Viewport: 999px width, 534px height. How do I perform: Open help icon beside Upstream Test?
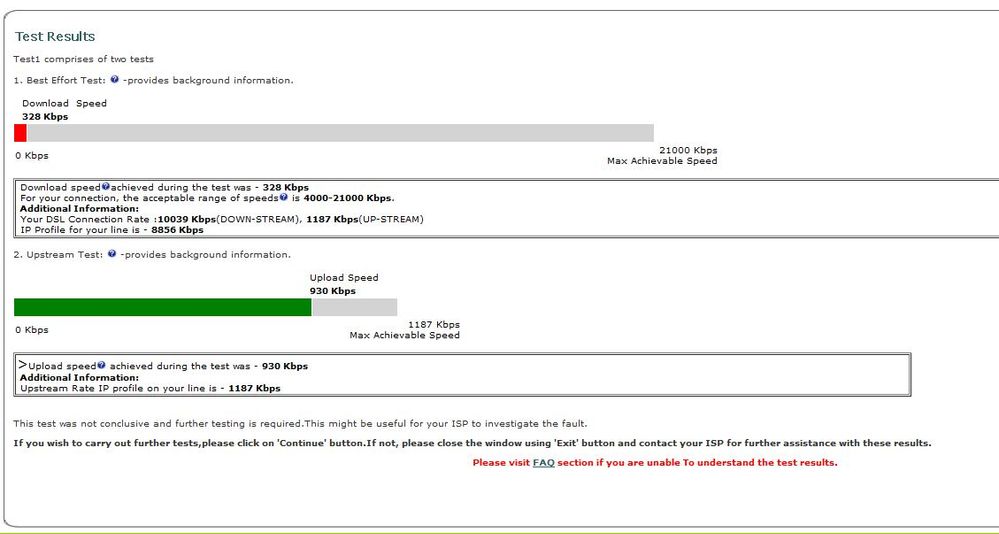pos(112,254)
